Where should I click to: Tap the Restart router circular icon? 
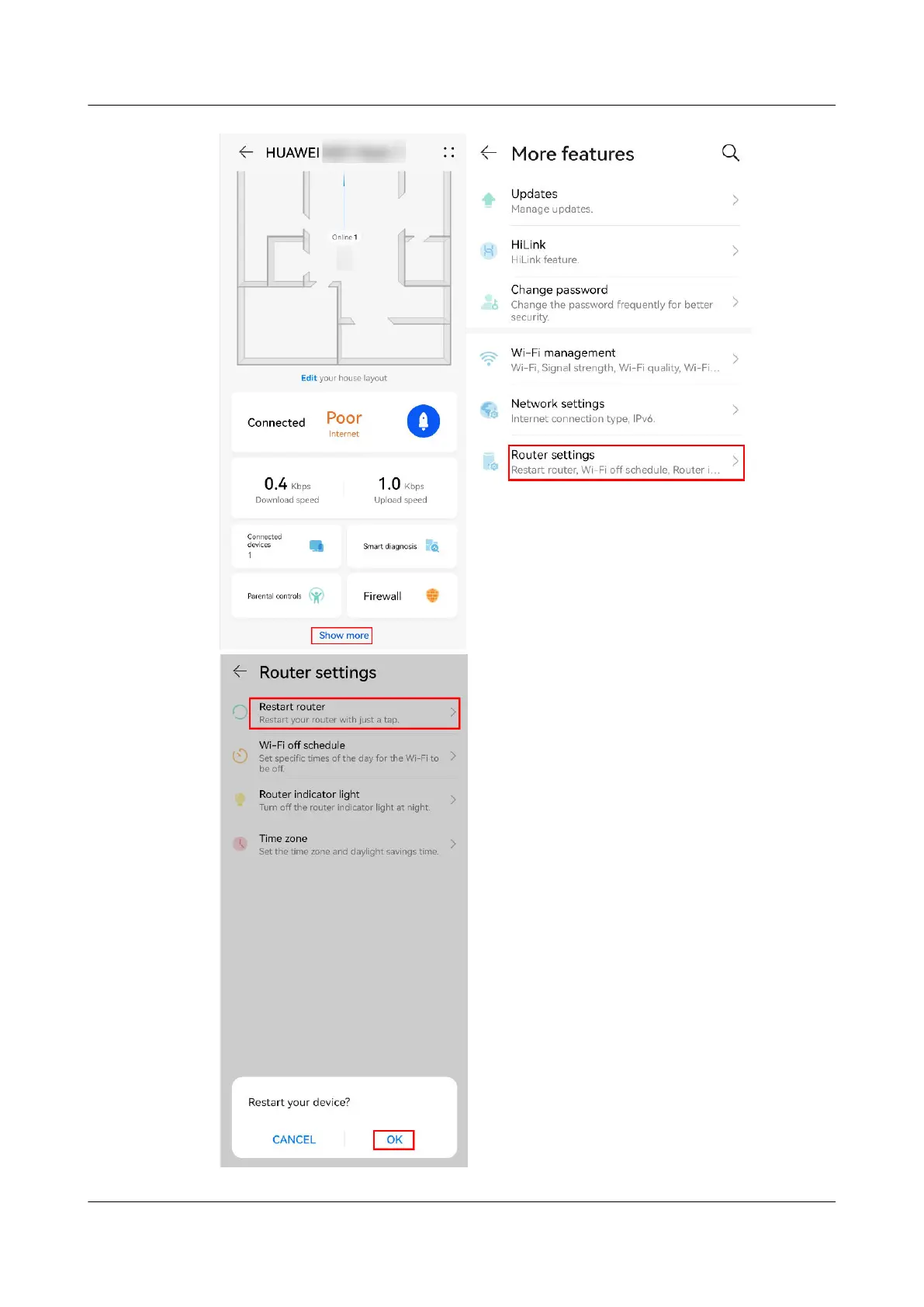240,712
